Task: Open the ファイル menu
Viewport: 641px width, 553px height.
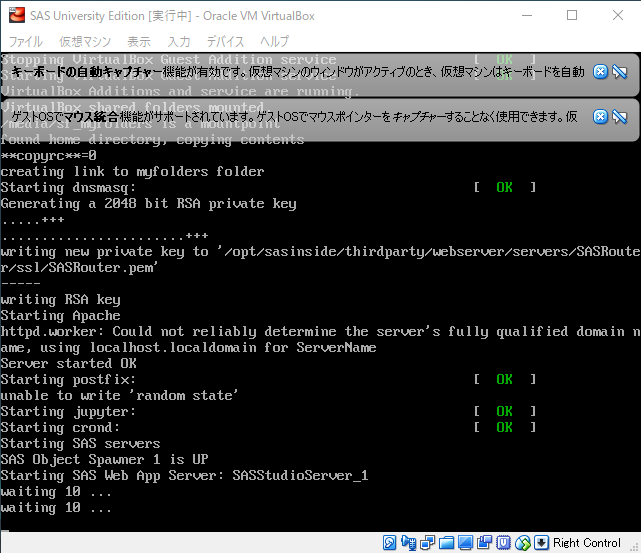Action: coord(26,41)
